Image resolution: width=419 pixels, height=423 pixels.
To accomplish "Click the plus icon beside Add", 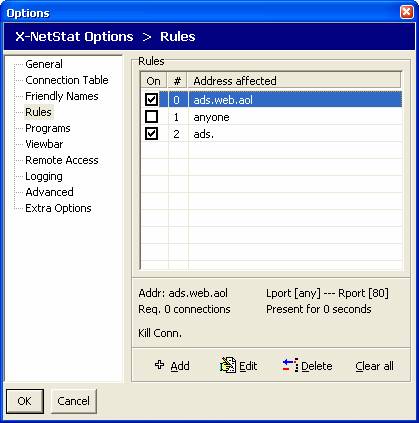I will click(x=160, y=365).
